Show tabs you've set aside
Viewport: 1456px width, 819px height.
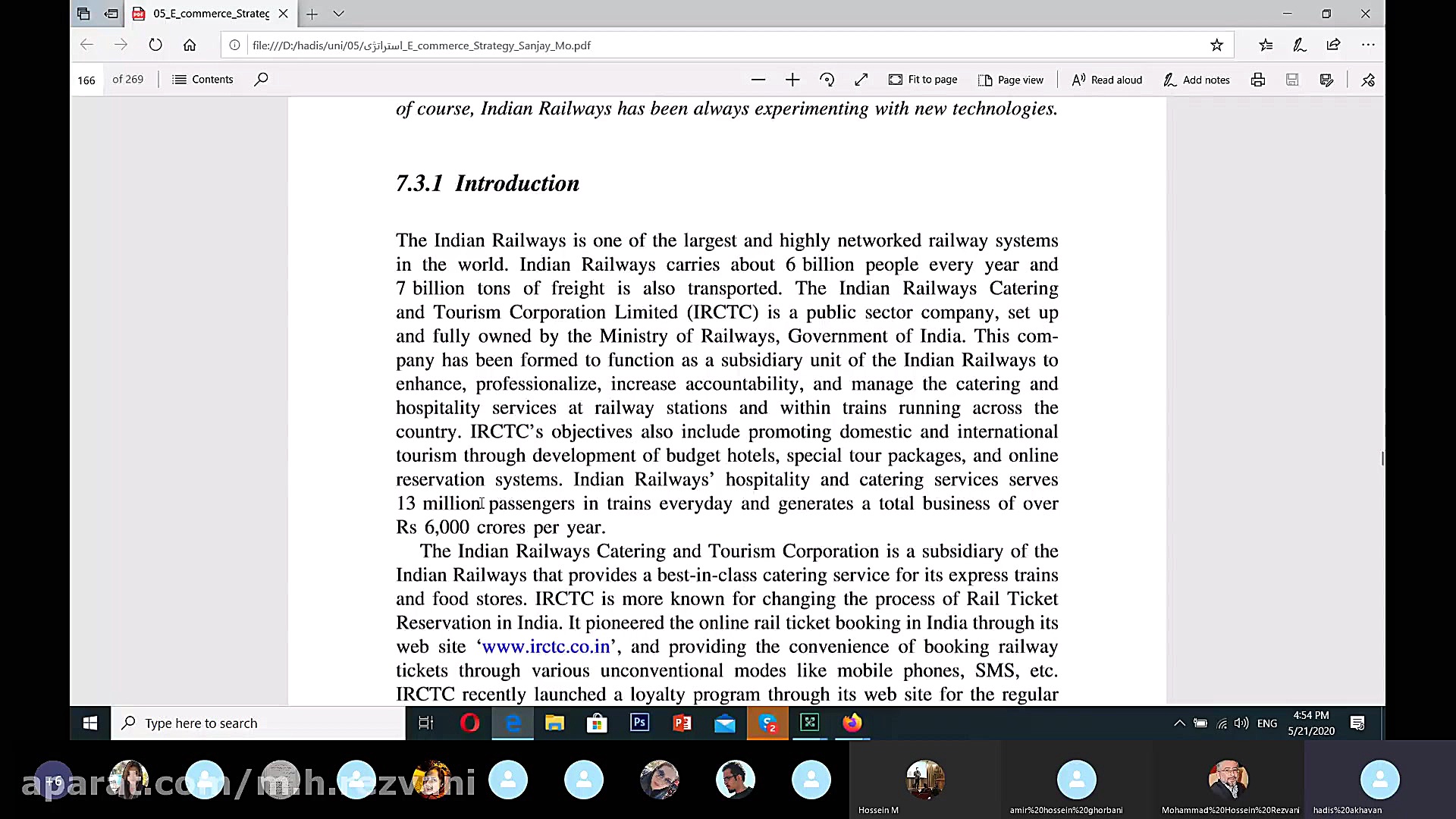coord(83,14)
